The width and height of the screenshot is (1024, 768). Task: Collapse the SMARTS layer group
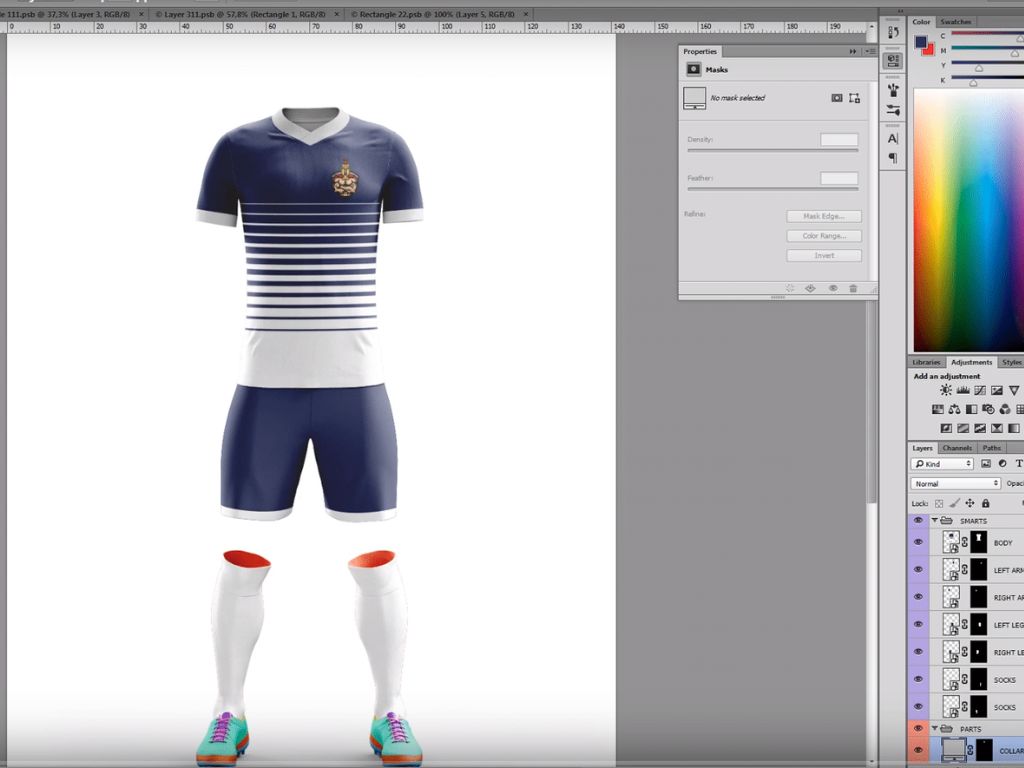coord(935,521)
